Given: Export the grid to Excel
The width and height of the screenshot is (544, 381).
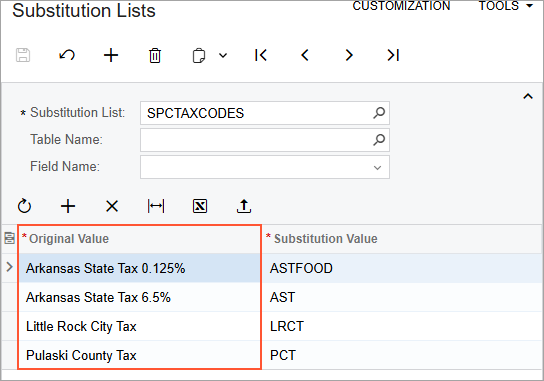Looking at the screenshot, I should (200, 206).
